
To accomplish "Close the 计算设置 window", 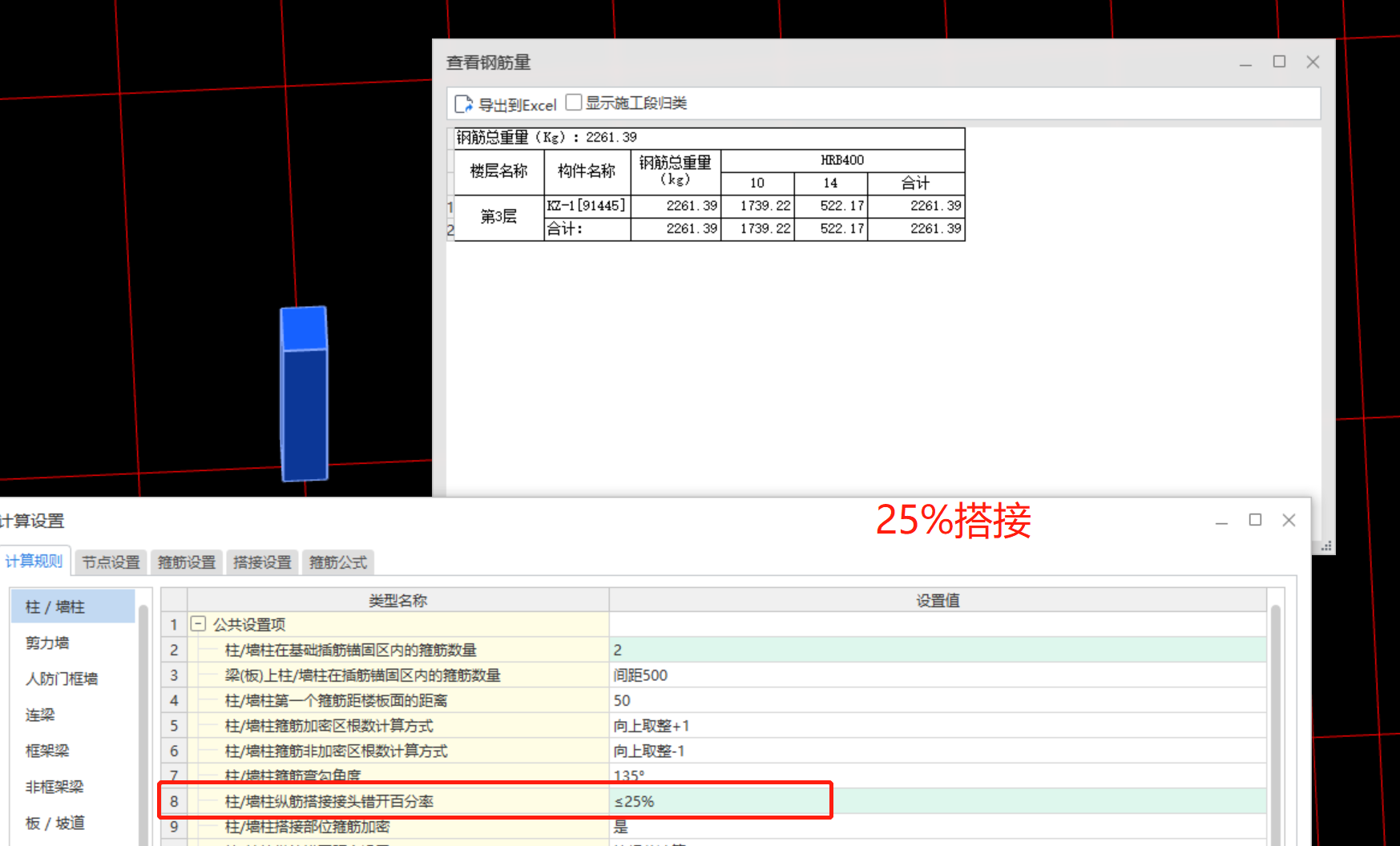I will click(1289, 520).
